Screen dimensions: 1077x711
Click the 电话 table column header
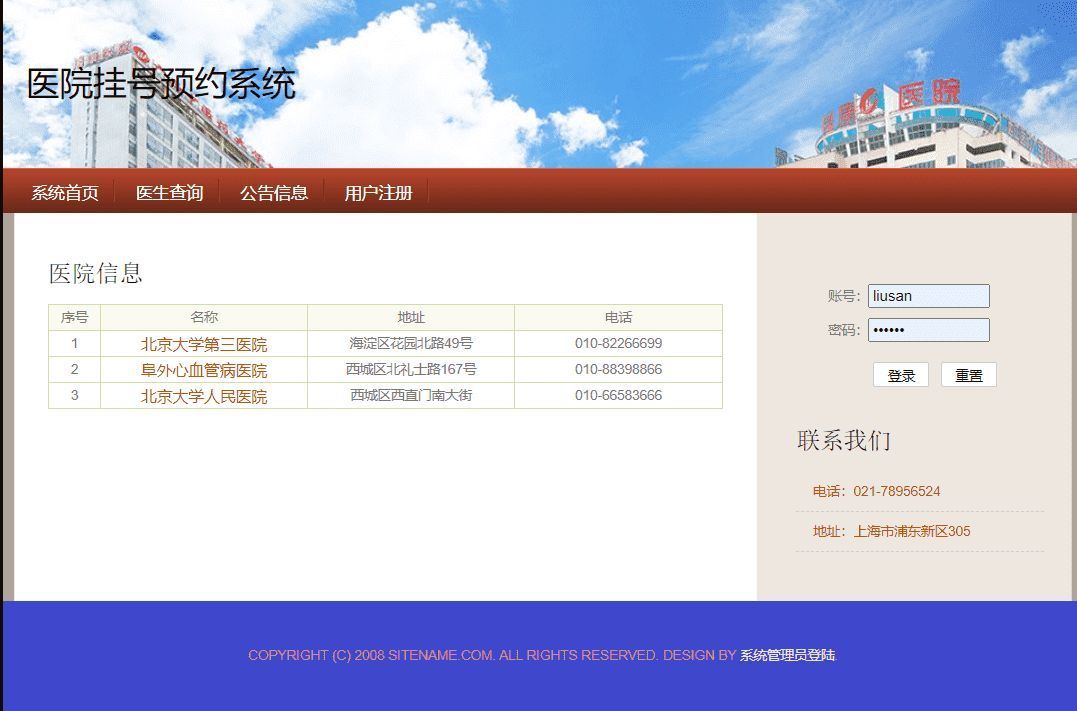point(618,317)
